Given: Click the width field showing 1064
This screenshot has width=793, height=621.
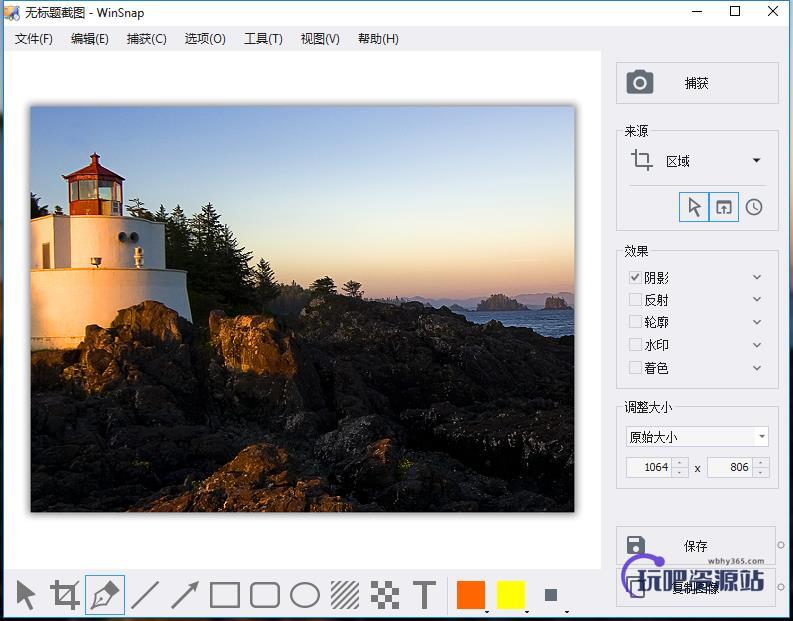Looking at the screenshot, I should click(650, 467).
